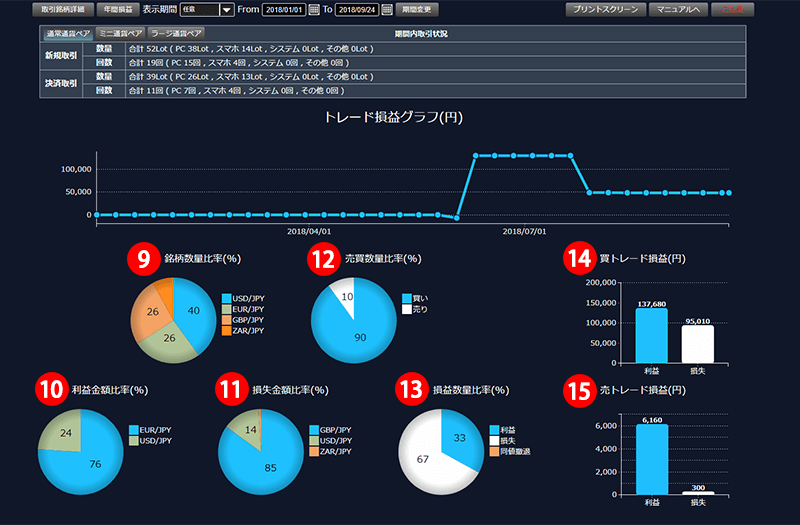Click the 買トレード損益(円) chart title

click(x=642, y=259)
